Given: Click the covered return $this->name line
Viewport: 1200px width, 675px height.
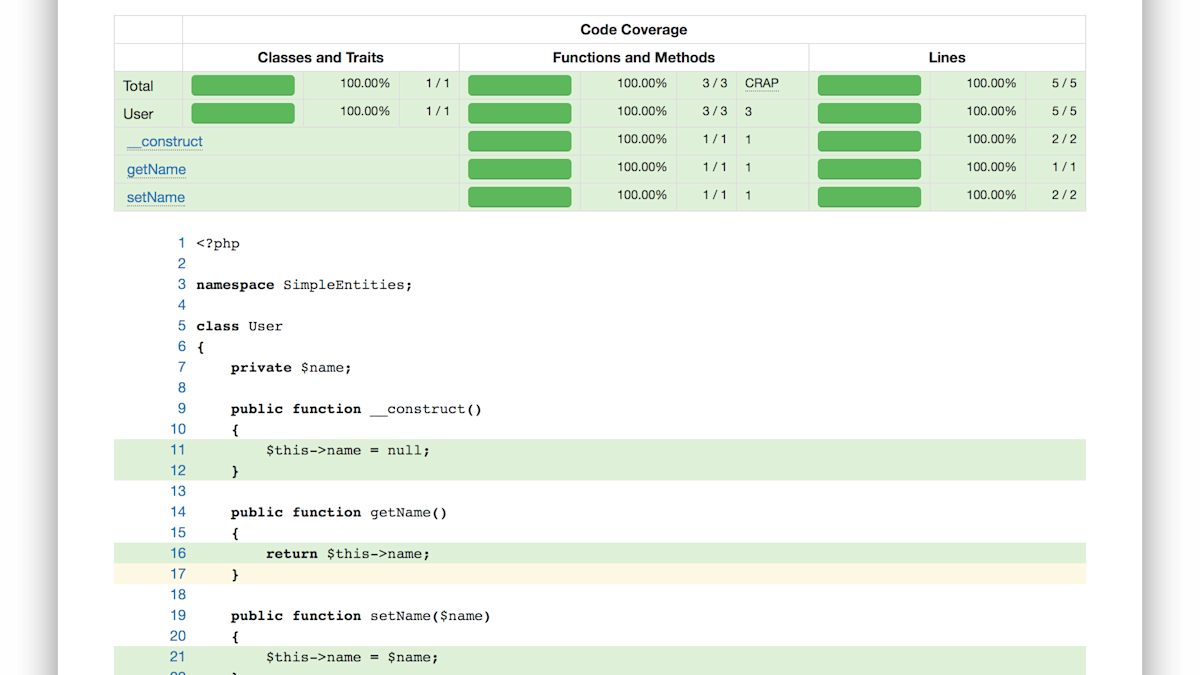Looking at the screenshot, I should click(x=348, y=553).
